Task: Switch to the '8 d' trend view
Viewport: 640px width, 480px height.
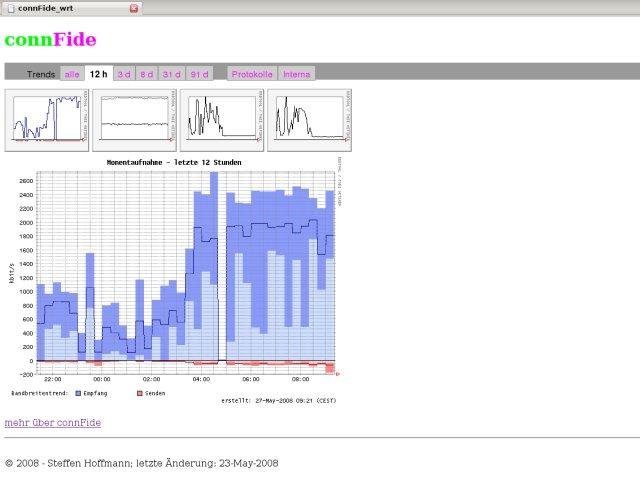Action: (x=147, y=74)
